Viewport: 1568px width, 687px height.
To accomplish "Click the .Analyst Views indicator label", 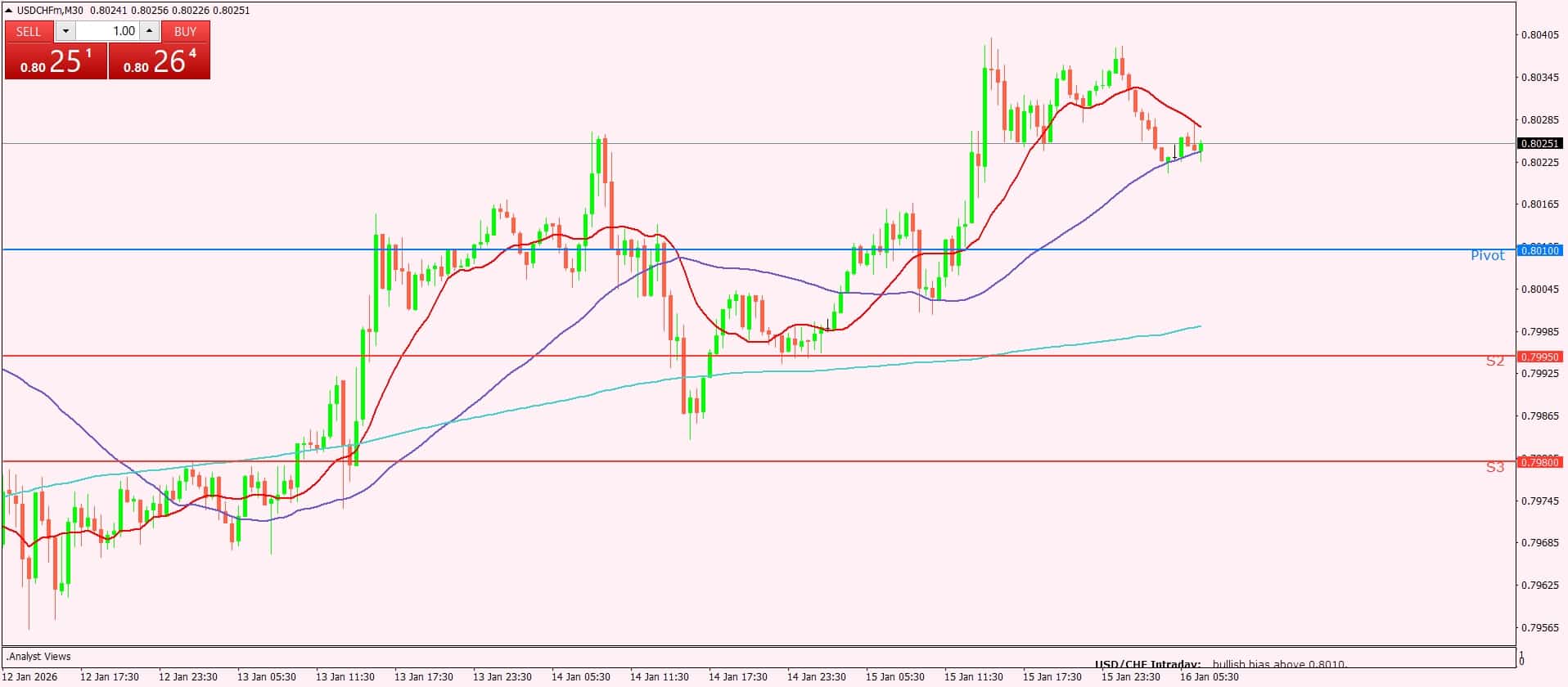I will tap(38, 656).
